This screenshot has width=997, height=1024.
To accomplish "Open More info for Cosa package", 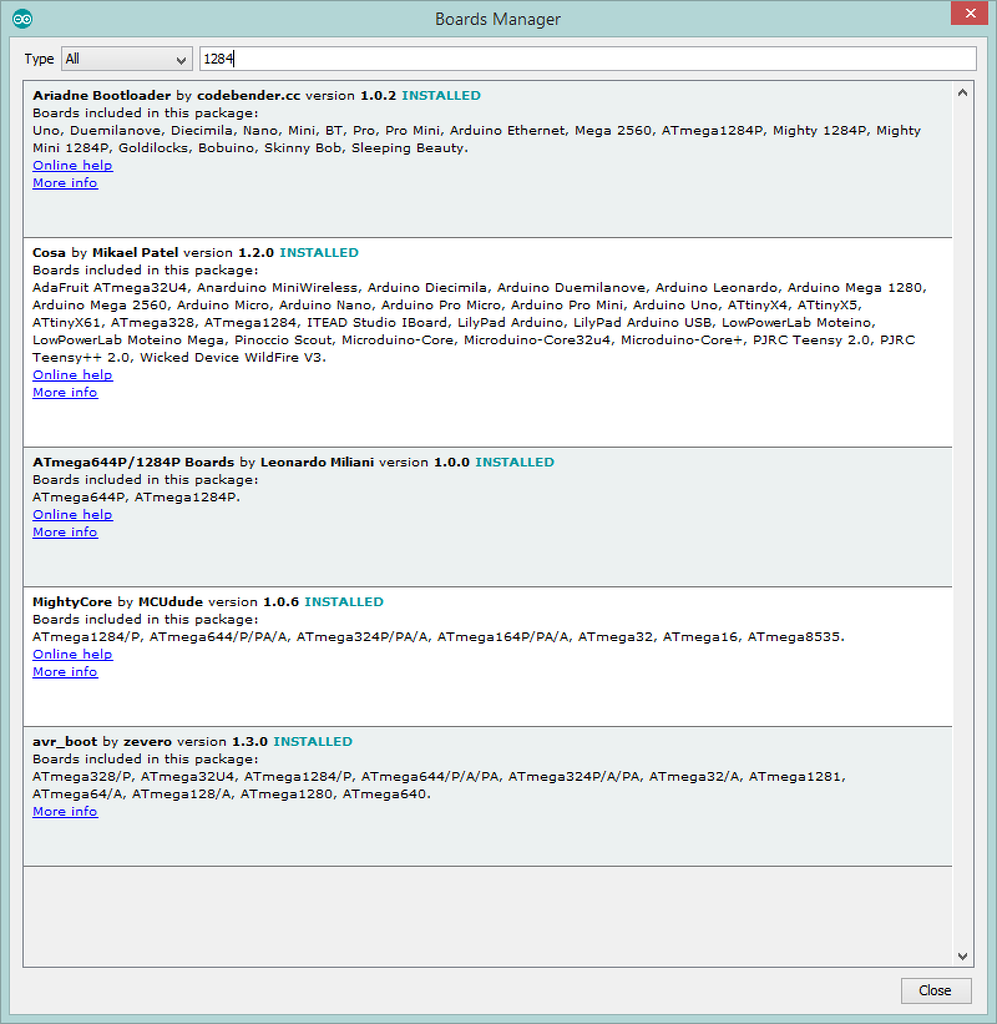I will point(65,392).
